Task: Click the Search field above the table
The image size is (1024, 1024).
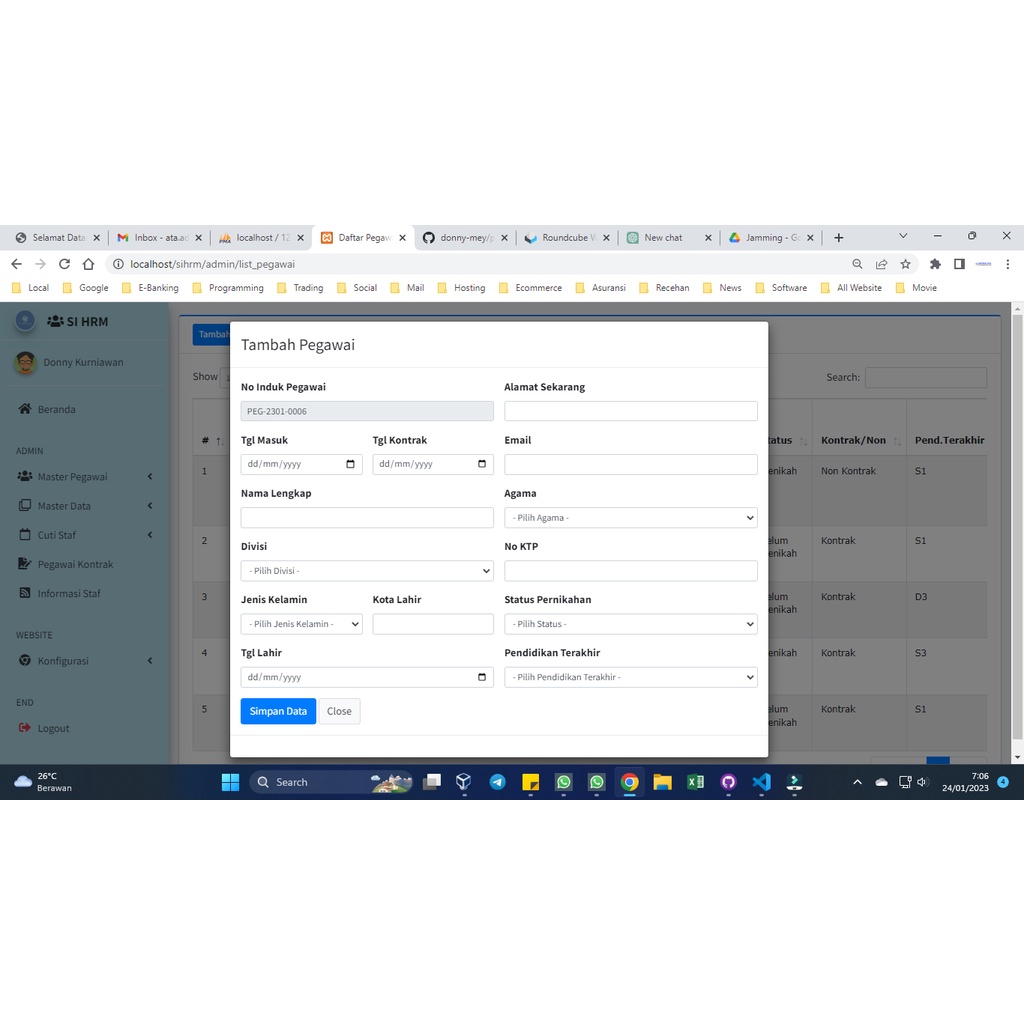Action: [925, 377]
